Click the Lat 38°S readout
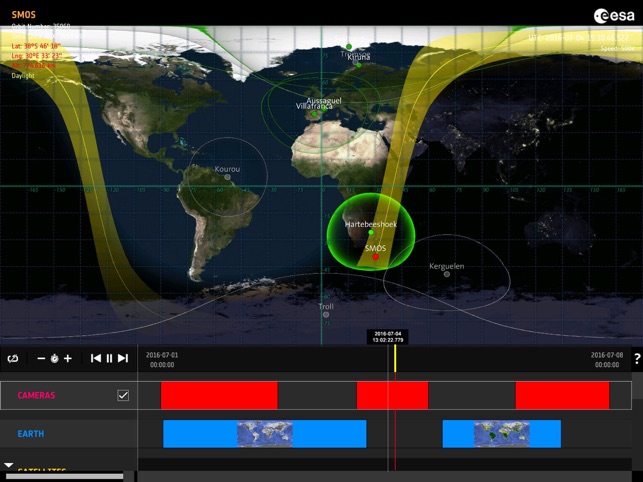 click(36, 46)
